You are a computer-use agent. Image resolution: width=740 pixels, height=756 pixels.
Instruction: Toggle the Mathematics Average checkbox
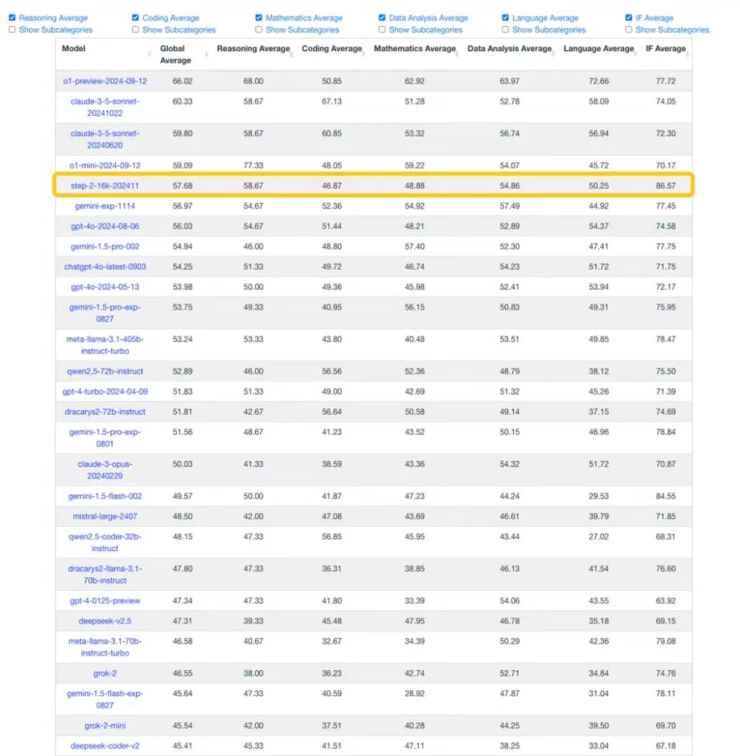[x=259, y=18]
